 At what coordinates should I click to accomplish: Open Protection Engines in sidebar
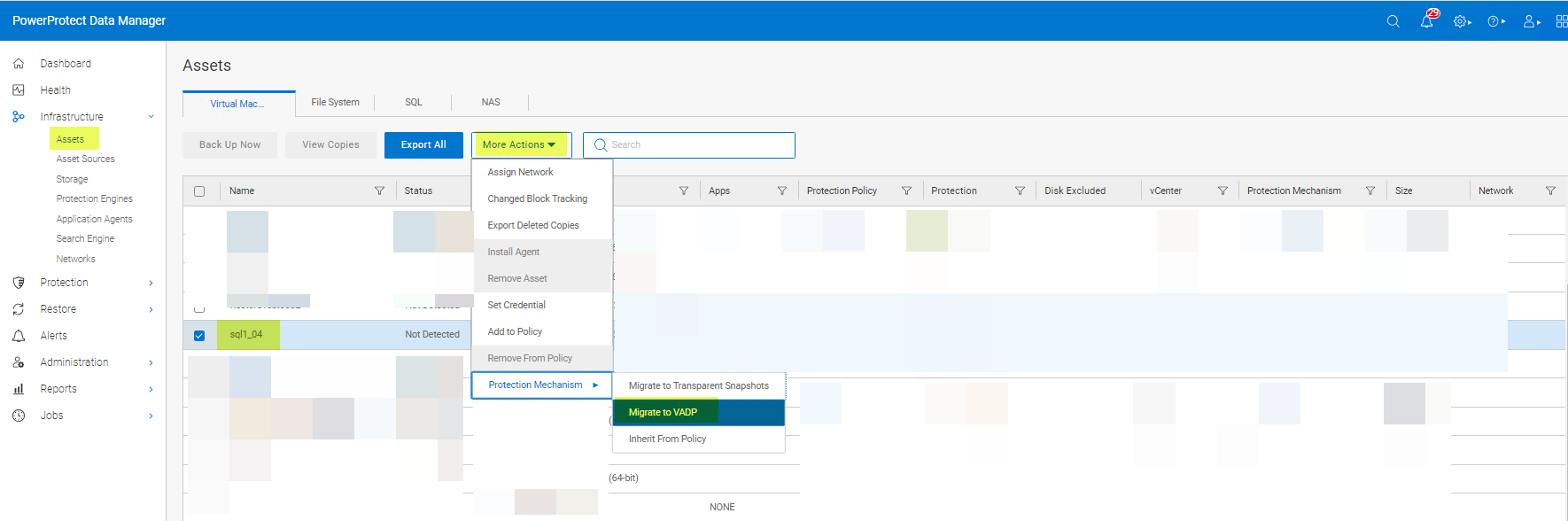pos(95,199)
